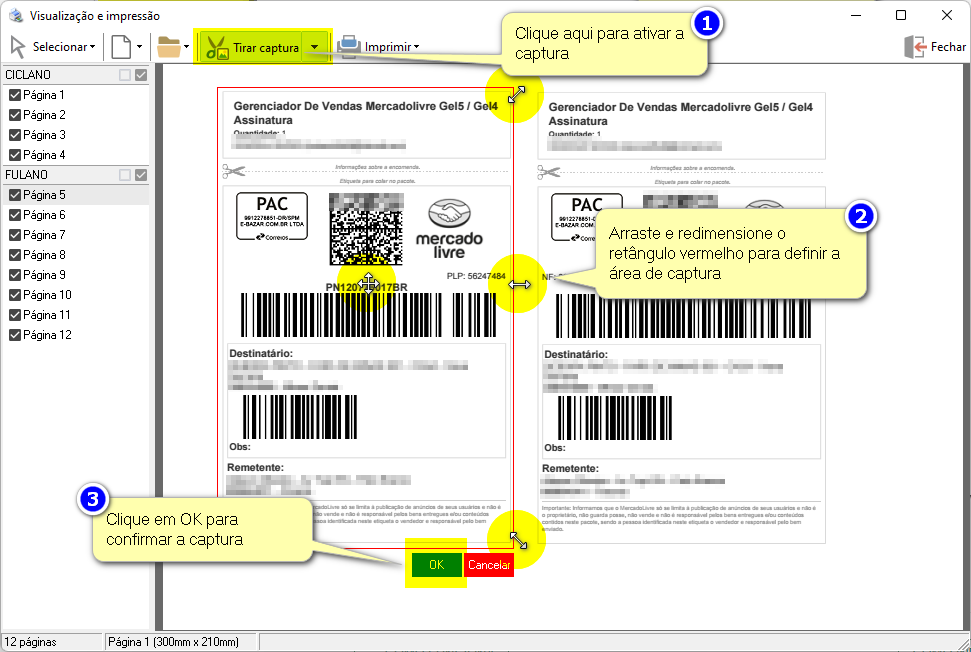The width and height of the screenshot is (971, 652).
Task: Untick the Página 4 checkbox
Action: 15,155
